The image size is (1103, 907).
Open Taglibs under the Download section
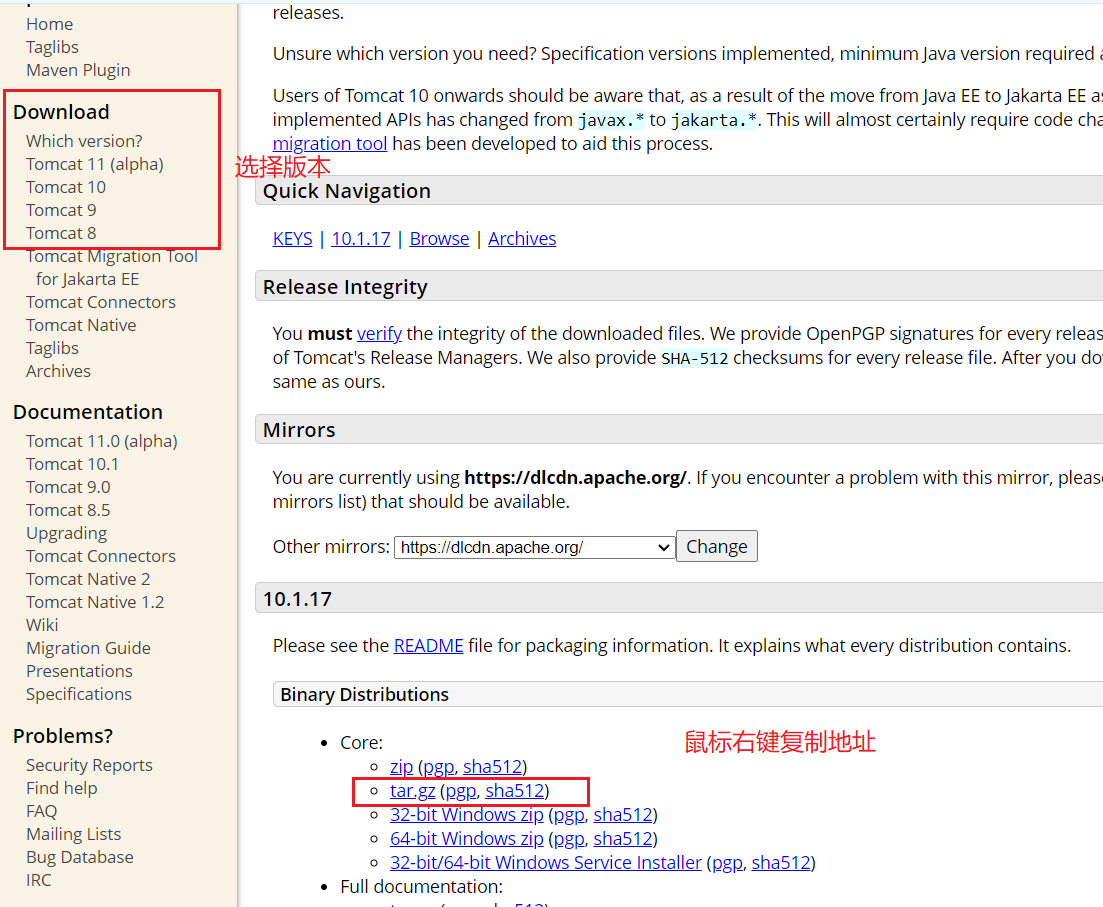[52, 348]
